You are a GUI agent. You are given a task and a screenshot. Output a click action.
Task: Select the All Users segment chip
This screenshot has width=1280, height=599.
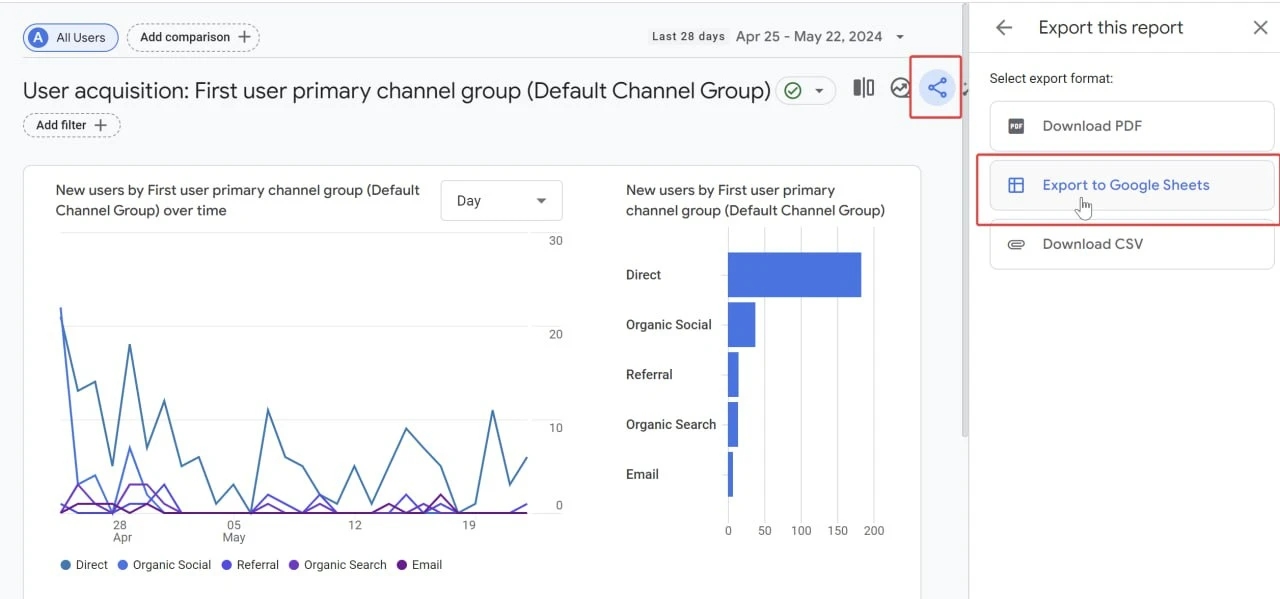click(x=71, y=38)
